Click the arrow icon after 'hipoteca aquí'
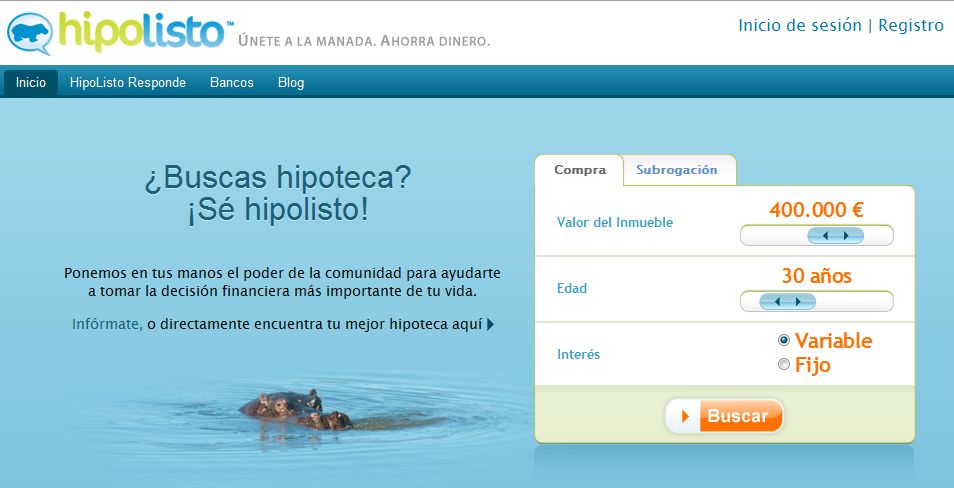The height and width of the screenshot is (488, 954). coord(490,324)
